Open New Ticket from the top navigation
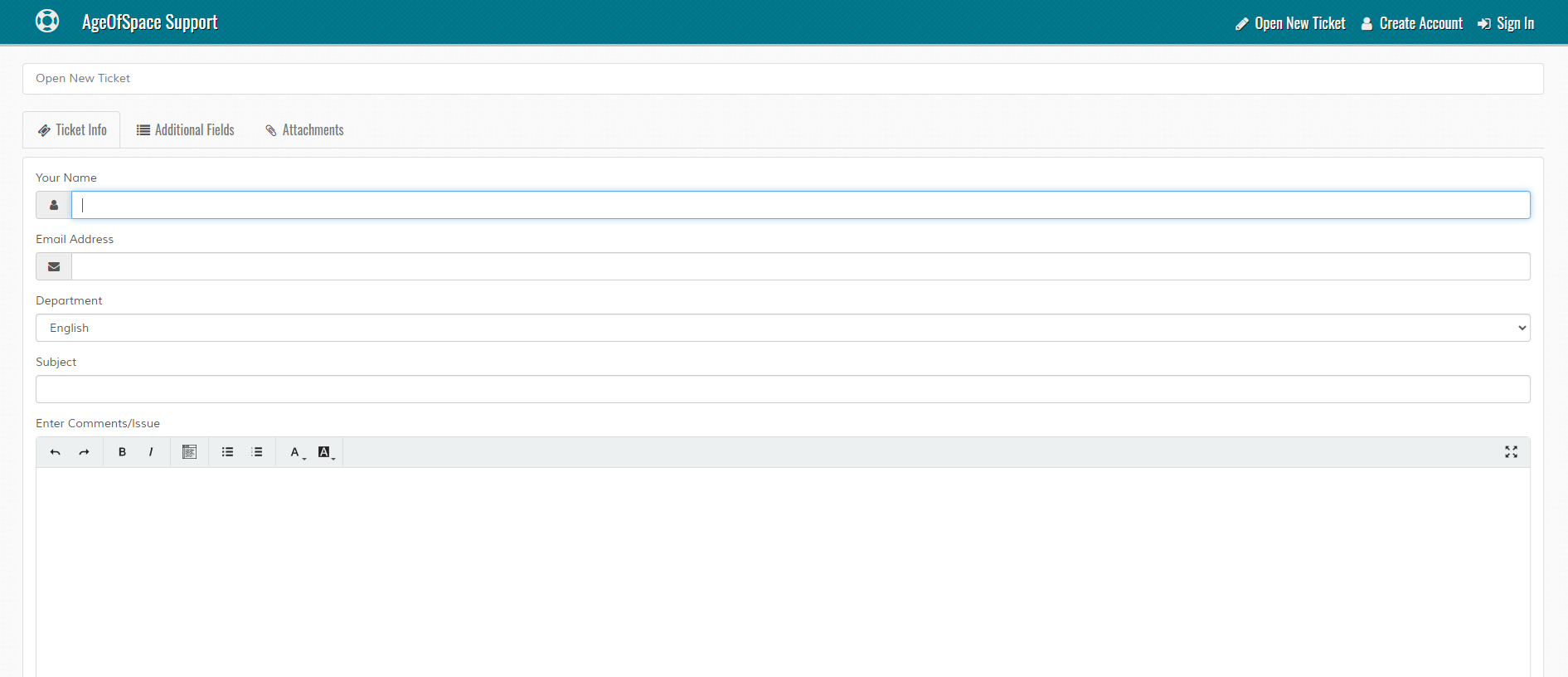The image size is (1568, 677). (x=1290, y=23)
